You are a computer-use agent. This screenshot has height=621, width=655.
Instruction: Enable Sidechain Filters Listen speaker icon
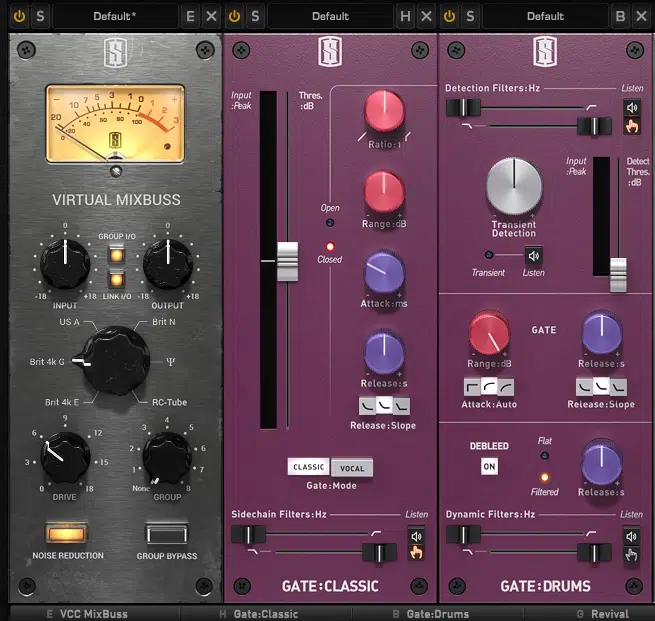(416, 537)
